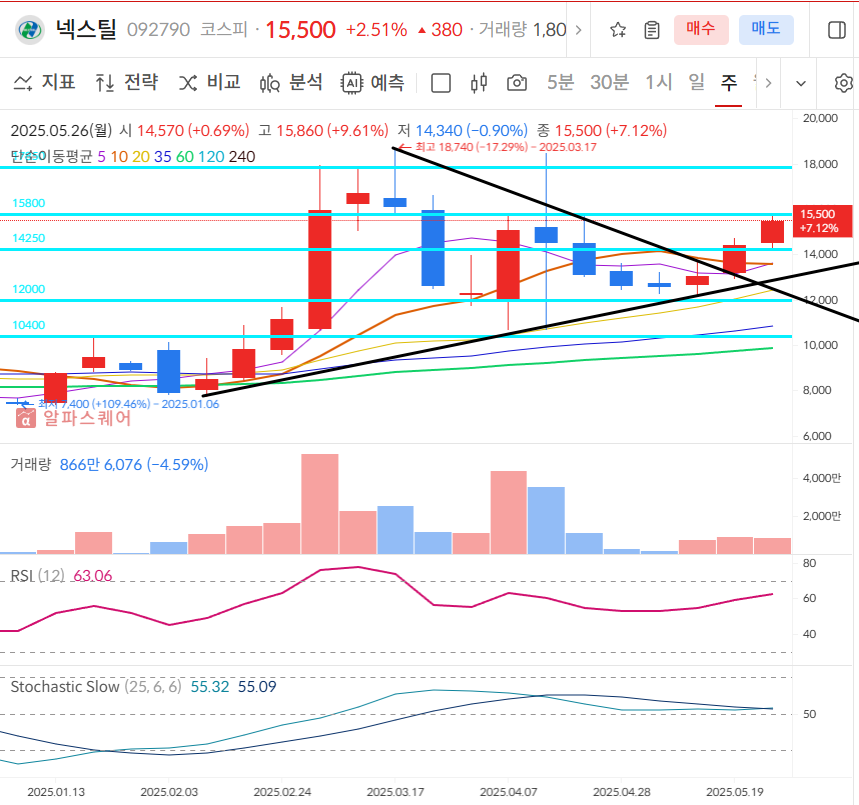Click the Stochastic Slow indicator label
The width and height of the screenshot is (859, 805).
tap(96, 687)
